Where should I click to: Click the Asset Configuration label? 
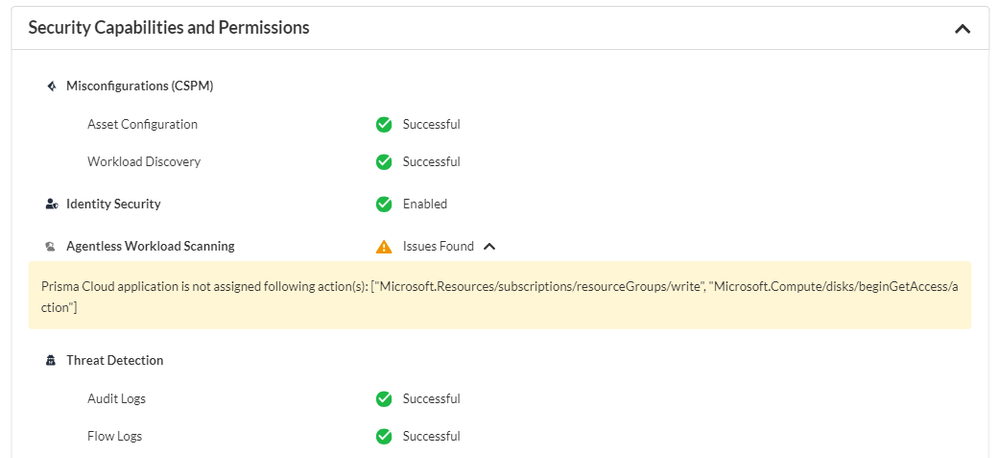click(x=142, y=125)
